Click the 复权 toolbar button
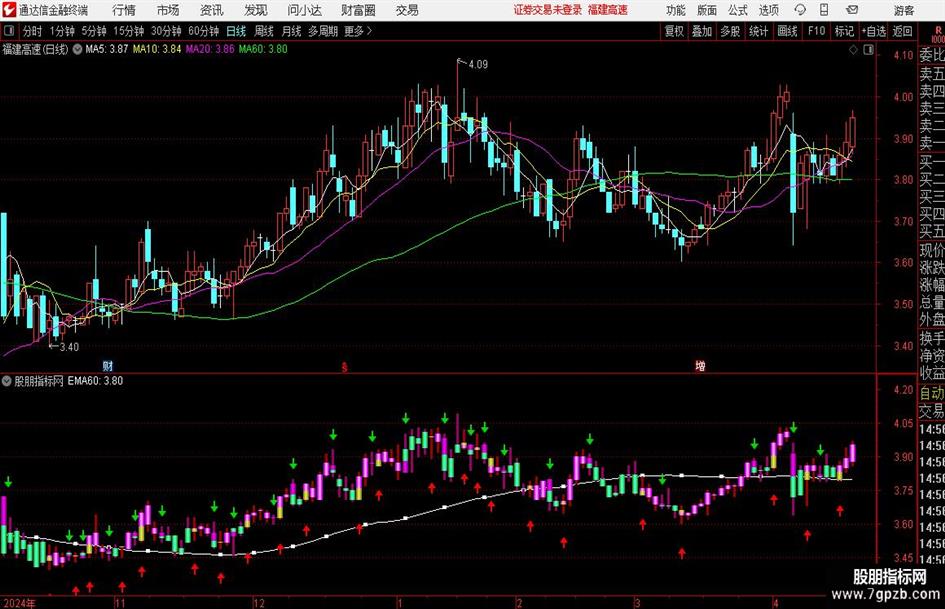945x609 pixels. point(674,31)
